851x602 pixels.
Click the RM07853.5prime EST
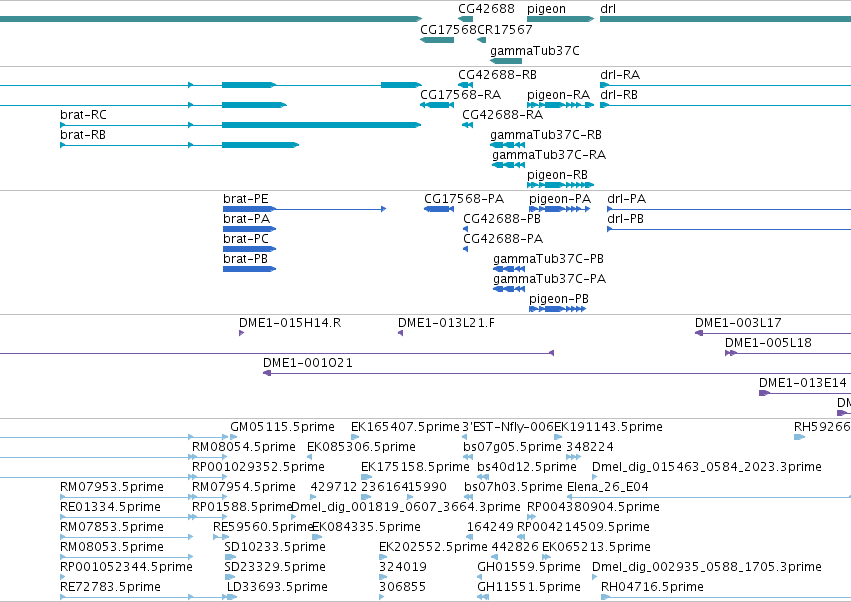[126, 537]
